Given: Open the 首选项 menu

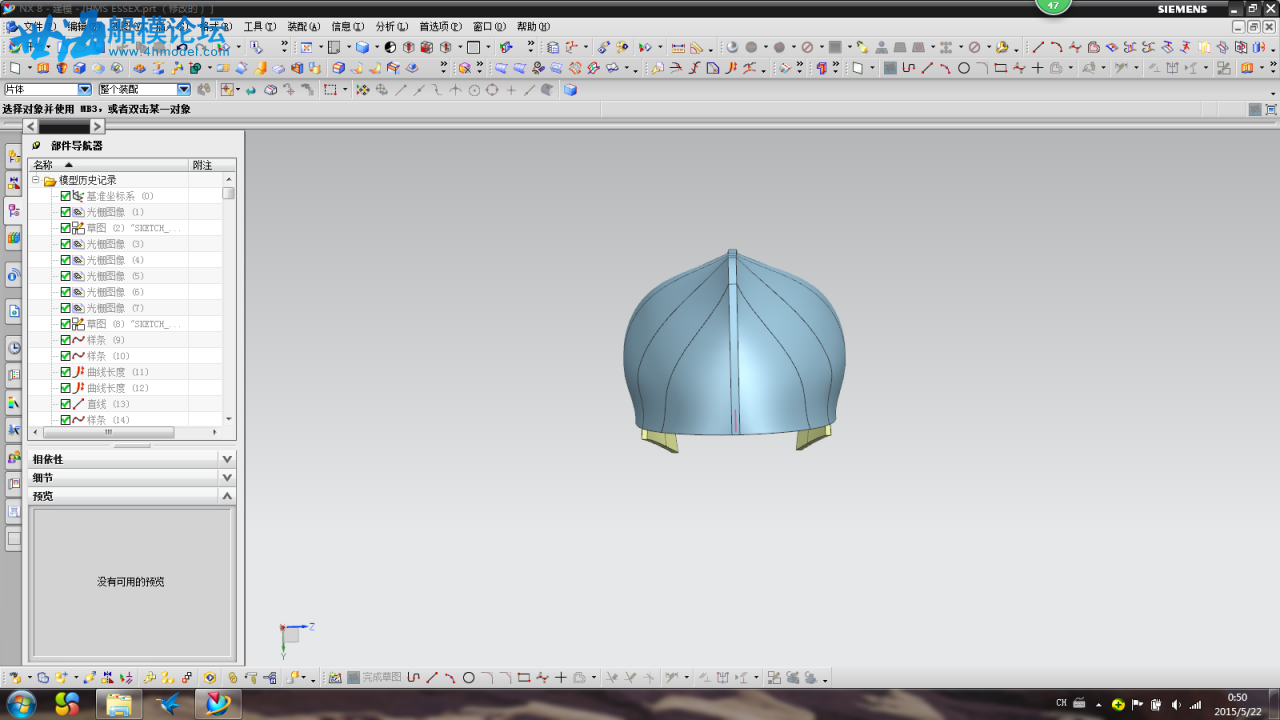Looking at the screenshot, I should click(x=440, y=27).
